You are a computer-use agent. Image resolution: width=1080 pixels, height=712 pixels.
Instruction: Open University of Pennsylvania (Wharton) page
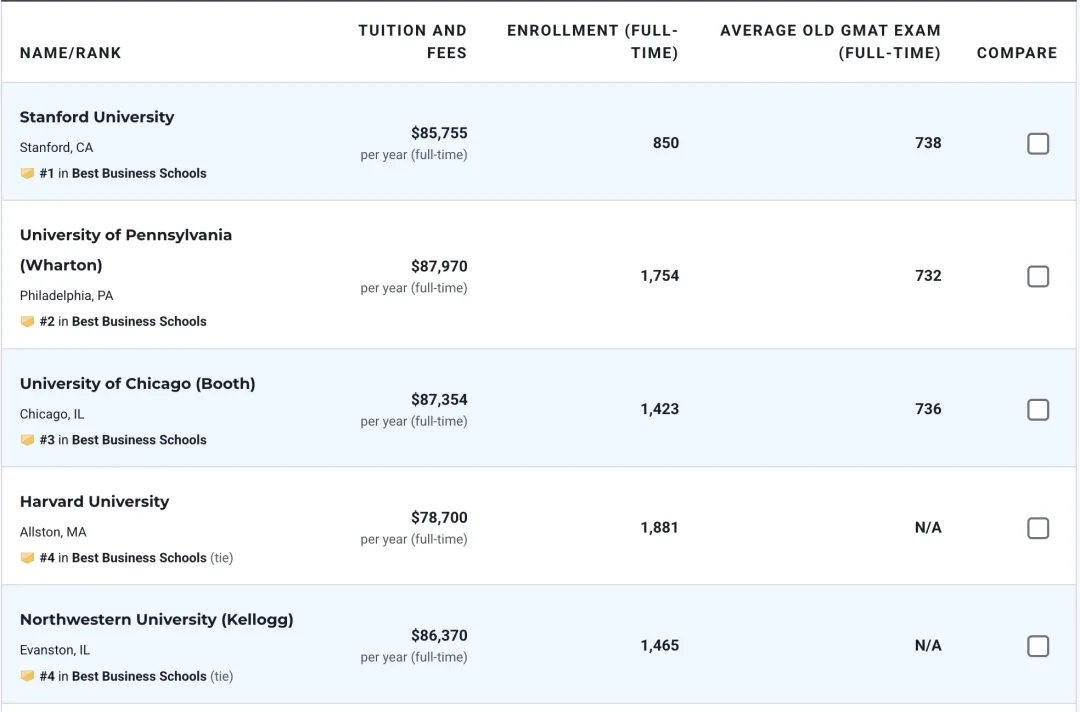click(126, 235)
